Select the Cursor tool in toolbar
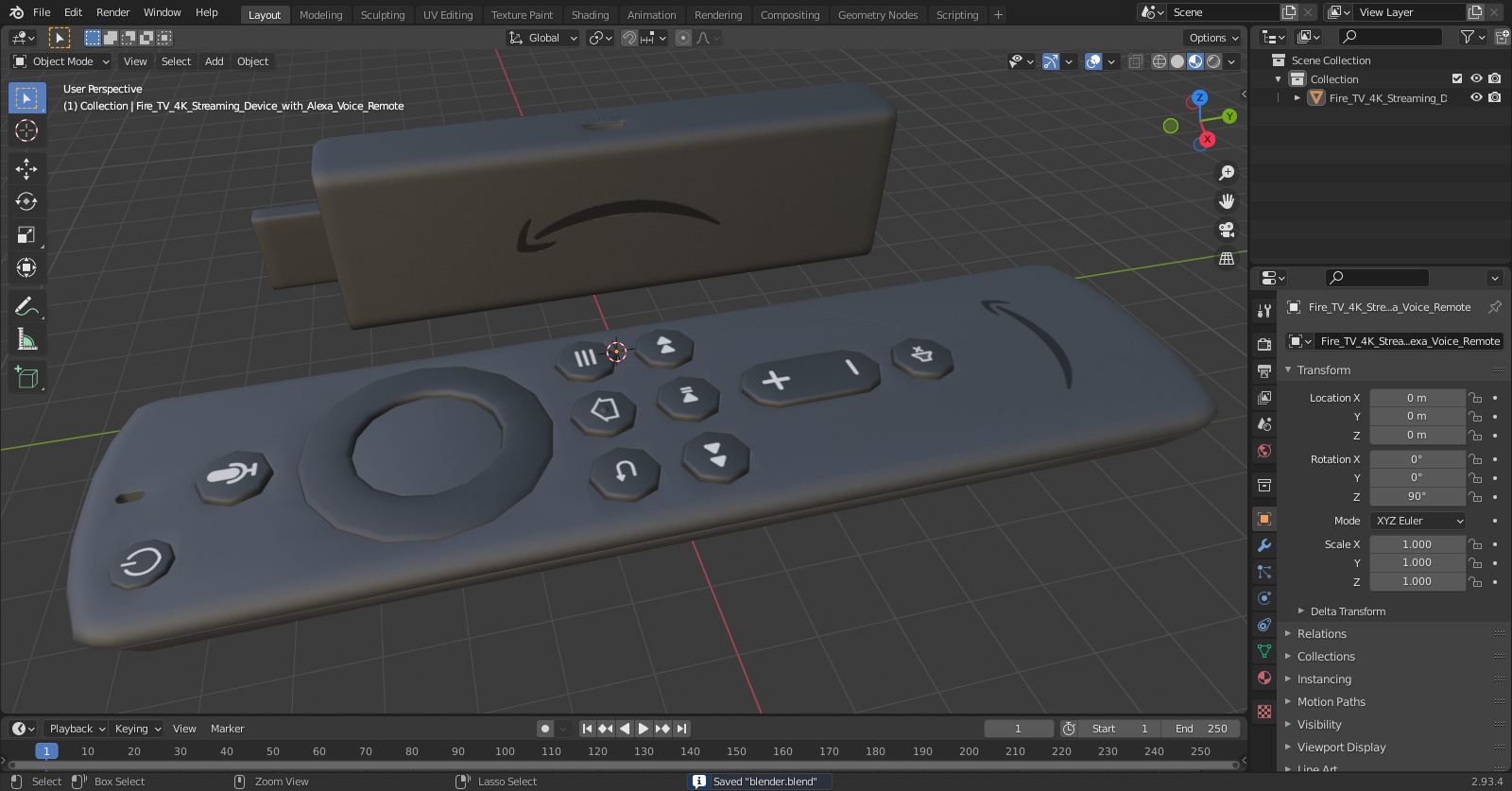This screenshot has width=1512, height=791. (26, 130)
